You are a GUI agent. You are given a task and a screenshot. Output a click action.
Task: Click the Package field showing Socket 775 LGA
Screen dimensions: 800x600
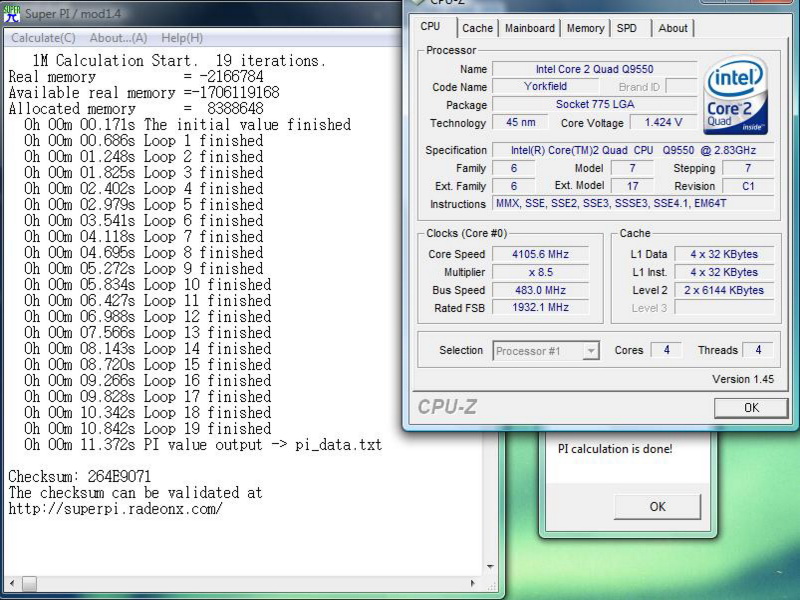(594, 104)
